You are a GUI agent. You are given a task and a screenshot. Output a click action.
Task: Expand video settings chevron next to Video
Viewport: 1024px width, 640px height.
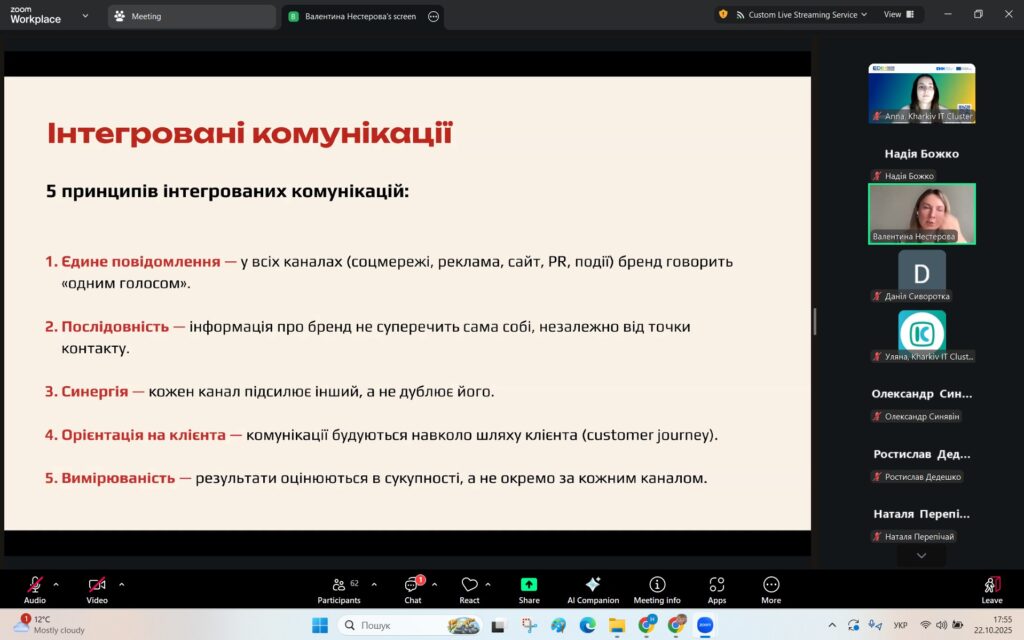122,584
